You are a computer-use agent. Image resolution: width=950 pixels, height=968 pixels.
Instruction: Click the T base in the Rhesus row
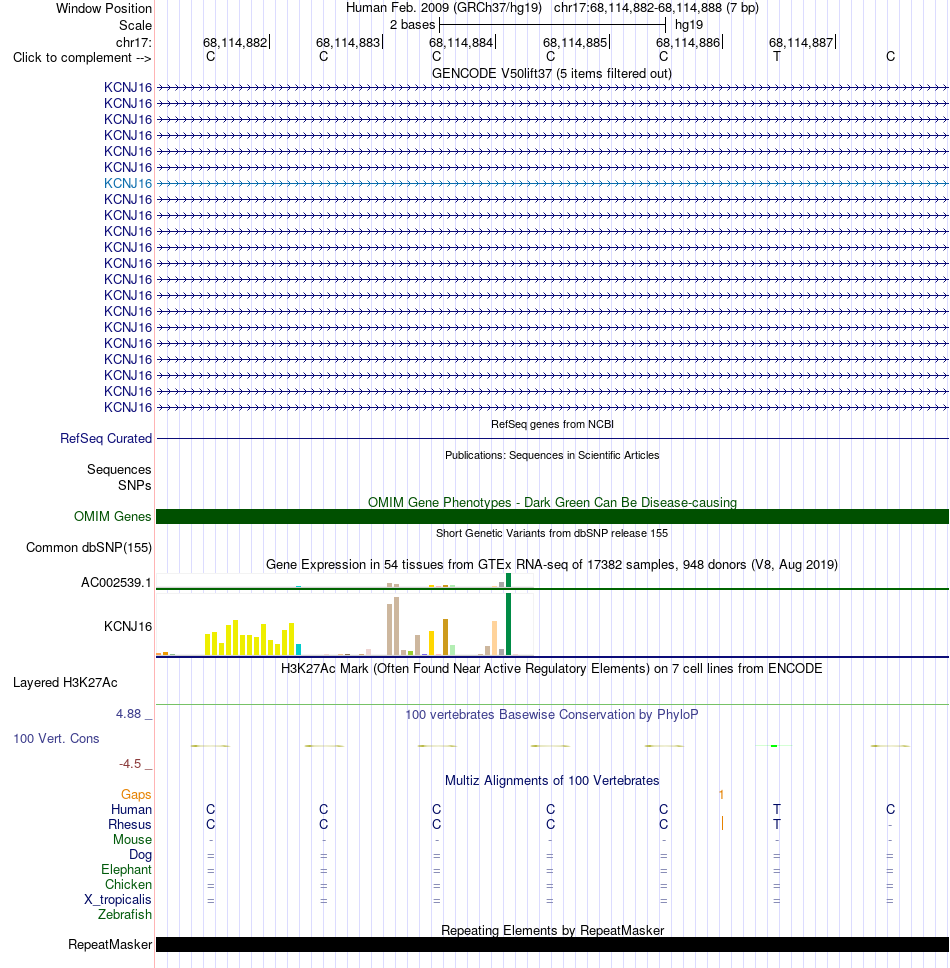(x=777, y=824)
